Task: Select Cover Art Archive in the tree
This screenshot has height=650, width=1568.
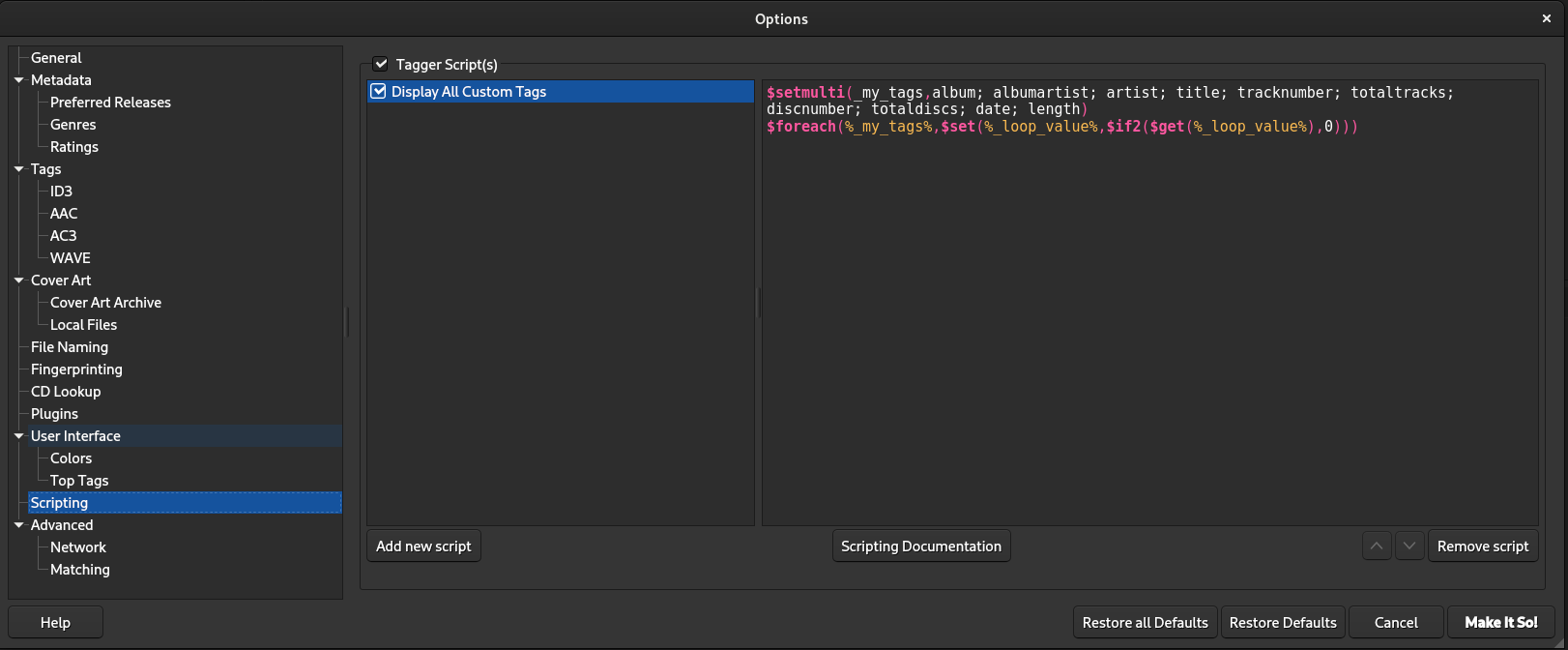Action: (105, 303)
